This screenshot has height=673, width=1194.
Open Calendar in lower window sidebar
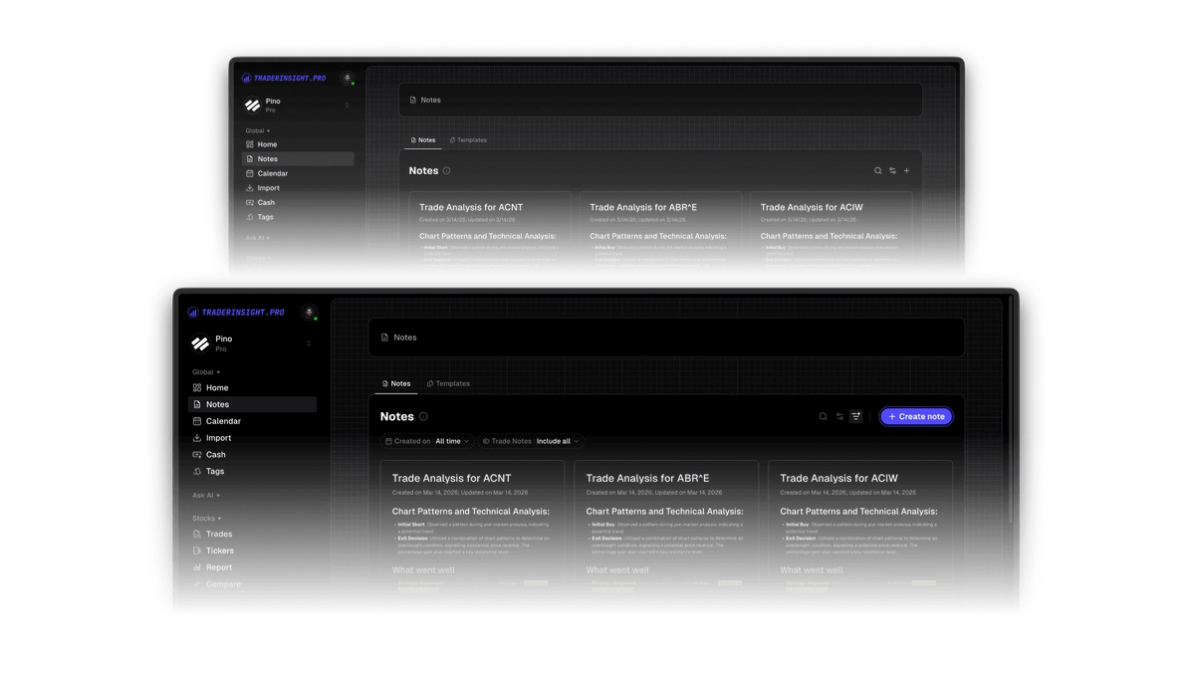point(251,421)
